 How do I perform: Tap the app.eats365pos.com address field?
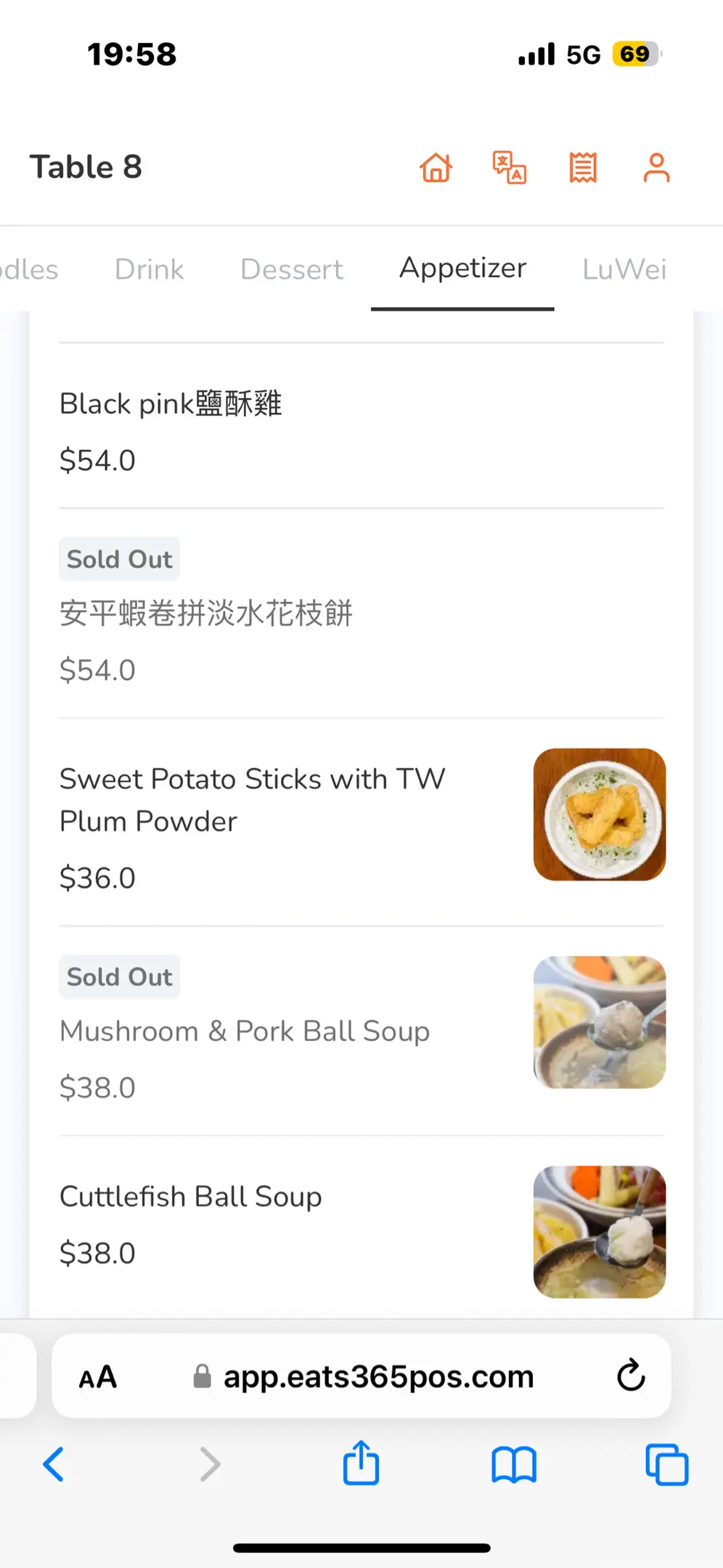378,1376
